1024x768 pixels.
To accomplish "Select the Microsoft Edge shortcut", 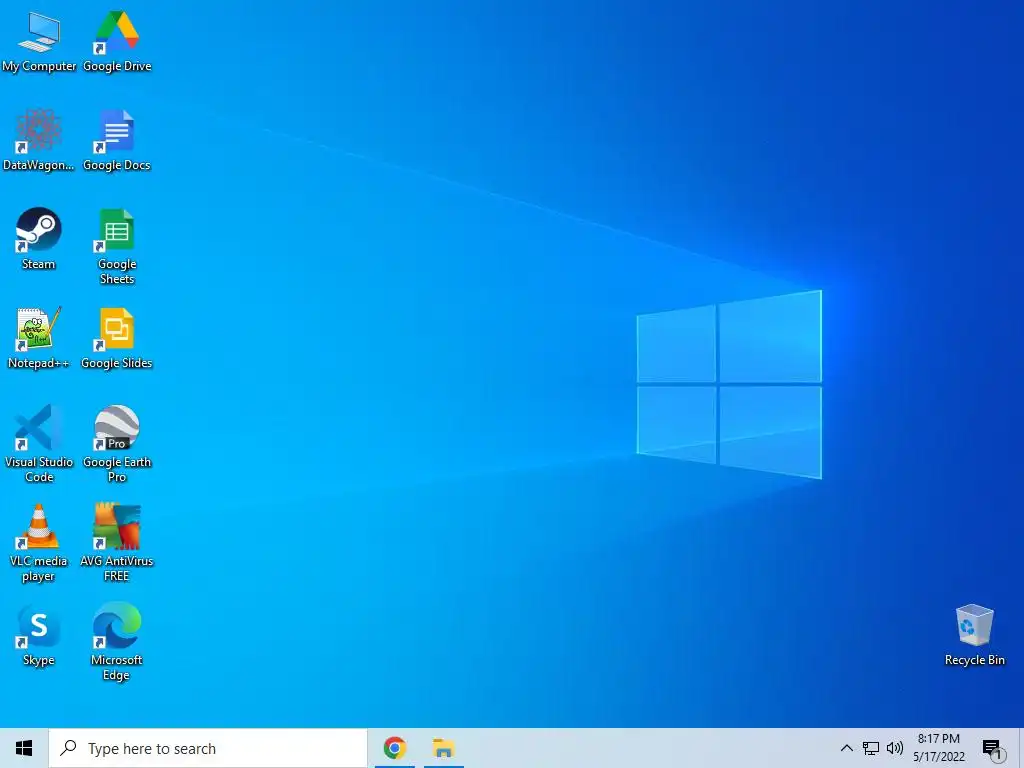I will point(117,642).
